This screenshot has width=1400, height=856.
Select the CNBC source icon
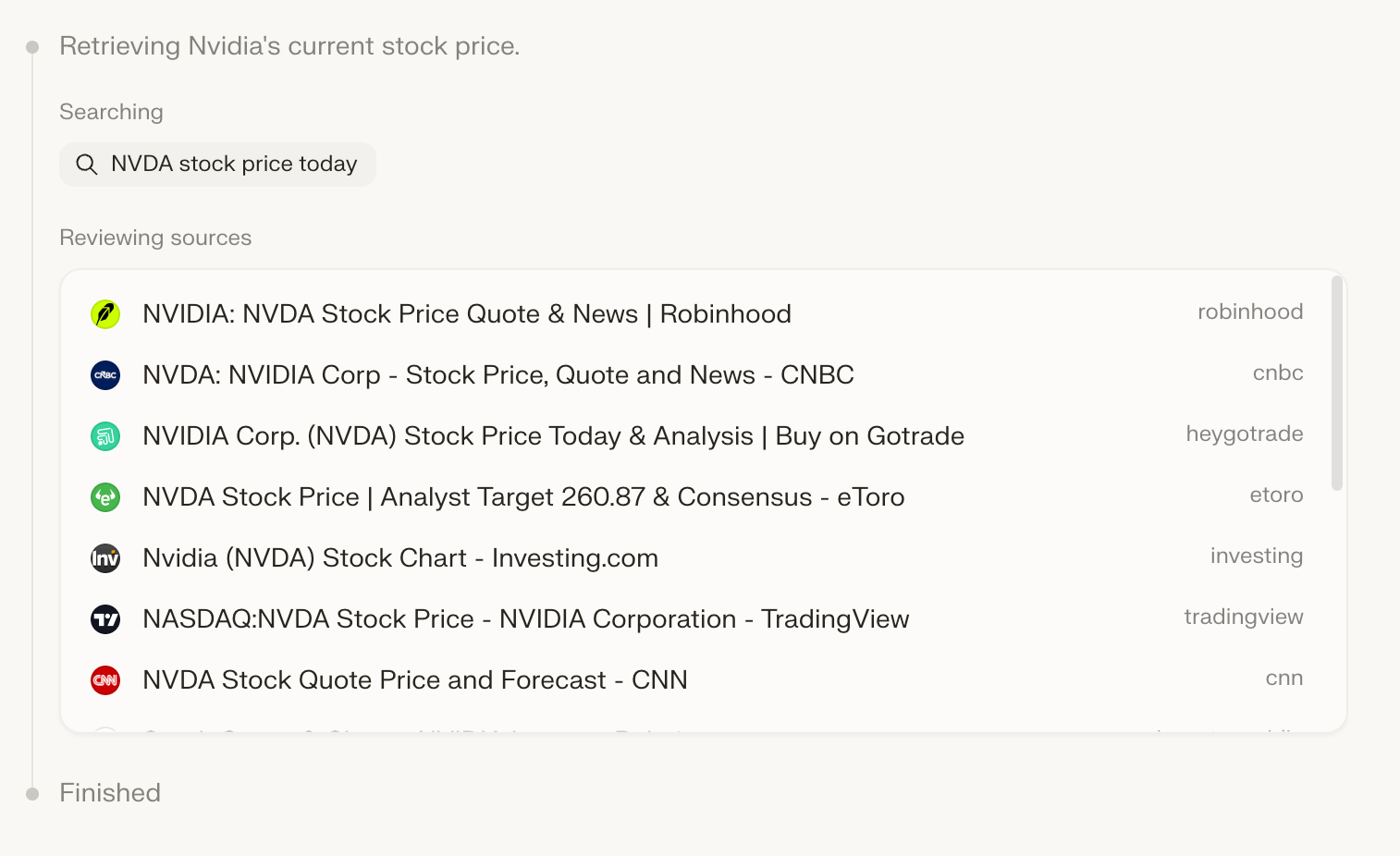[x=105, y=375]
